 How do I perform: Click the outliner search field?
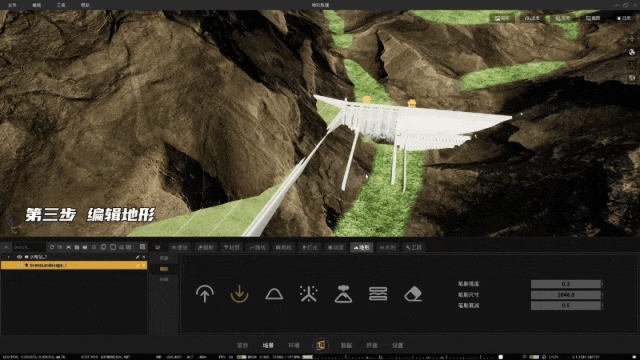tap(28, 247)
